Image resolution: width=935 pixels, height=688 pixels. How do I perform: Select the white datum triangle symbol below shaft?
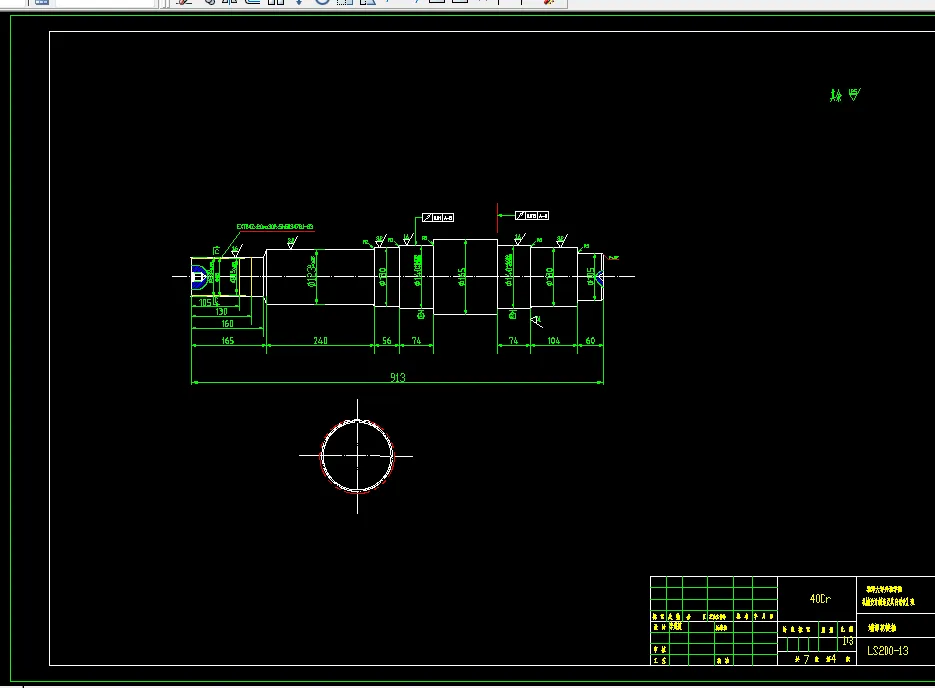[535, 321]
